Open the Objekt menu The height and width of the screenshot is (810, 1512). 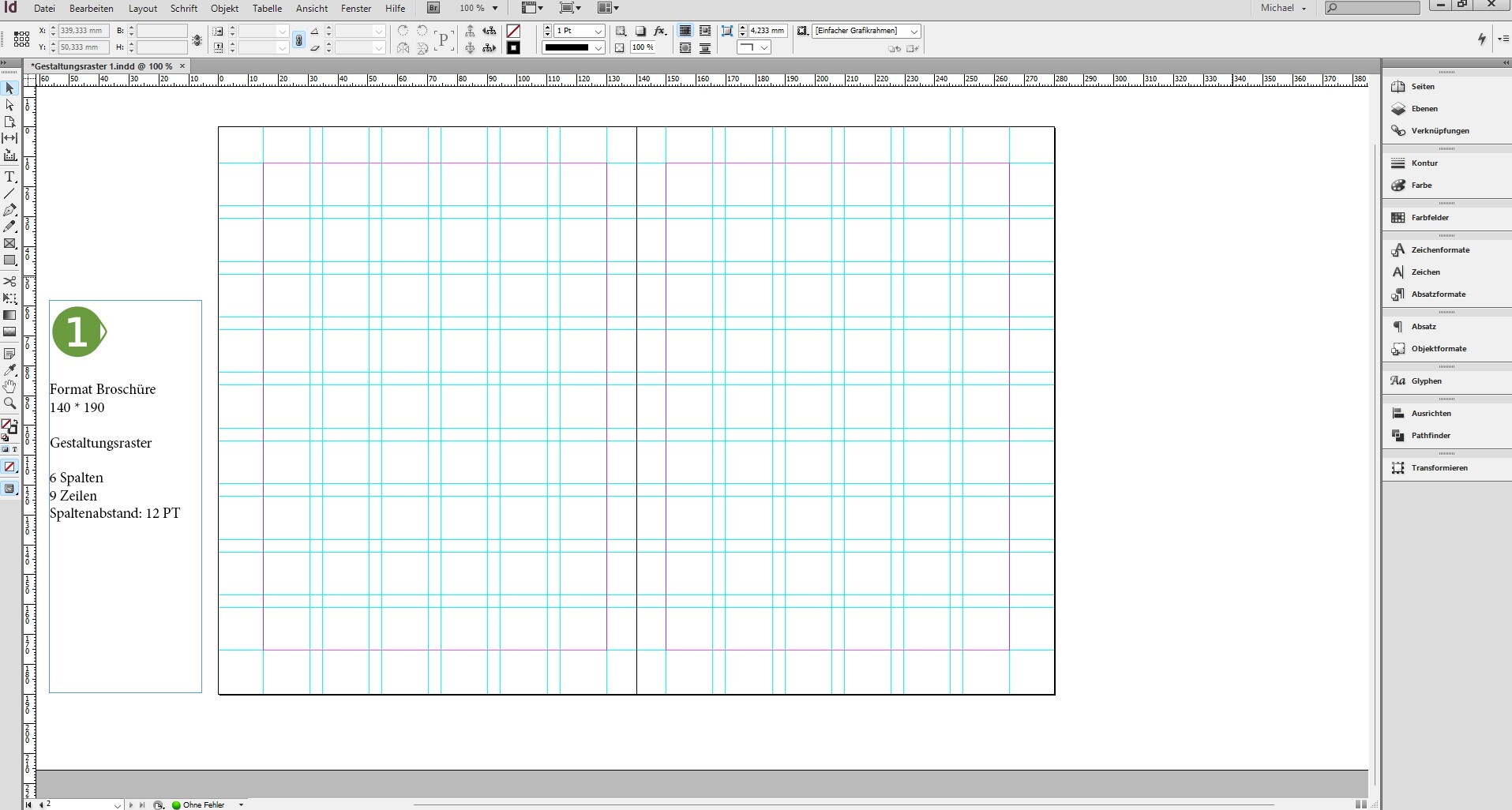pos(225,8)
